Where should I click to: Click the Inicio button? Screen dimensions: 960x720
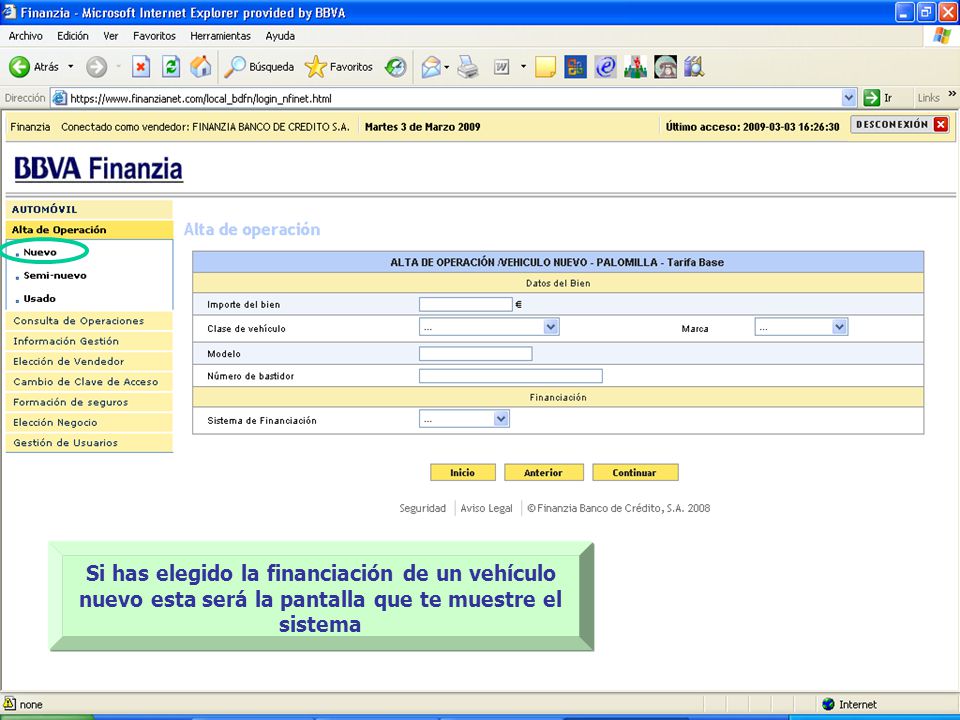point(462,473)
